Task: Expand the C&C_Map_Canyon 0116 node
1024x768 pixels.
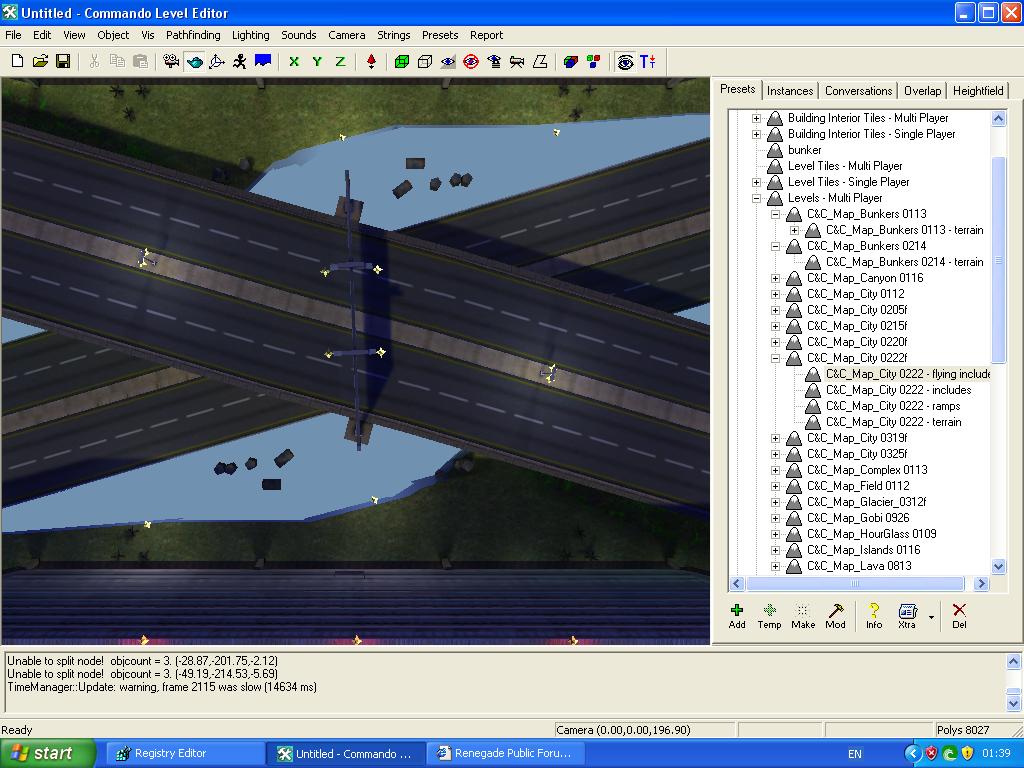Action: coord(776,278)
